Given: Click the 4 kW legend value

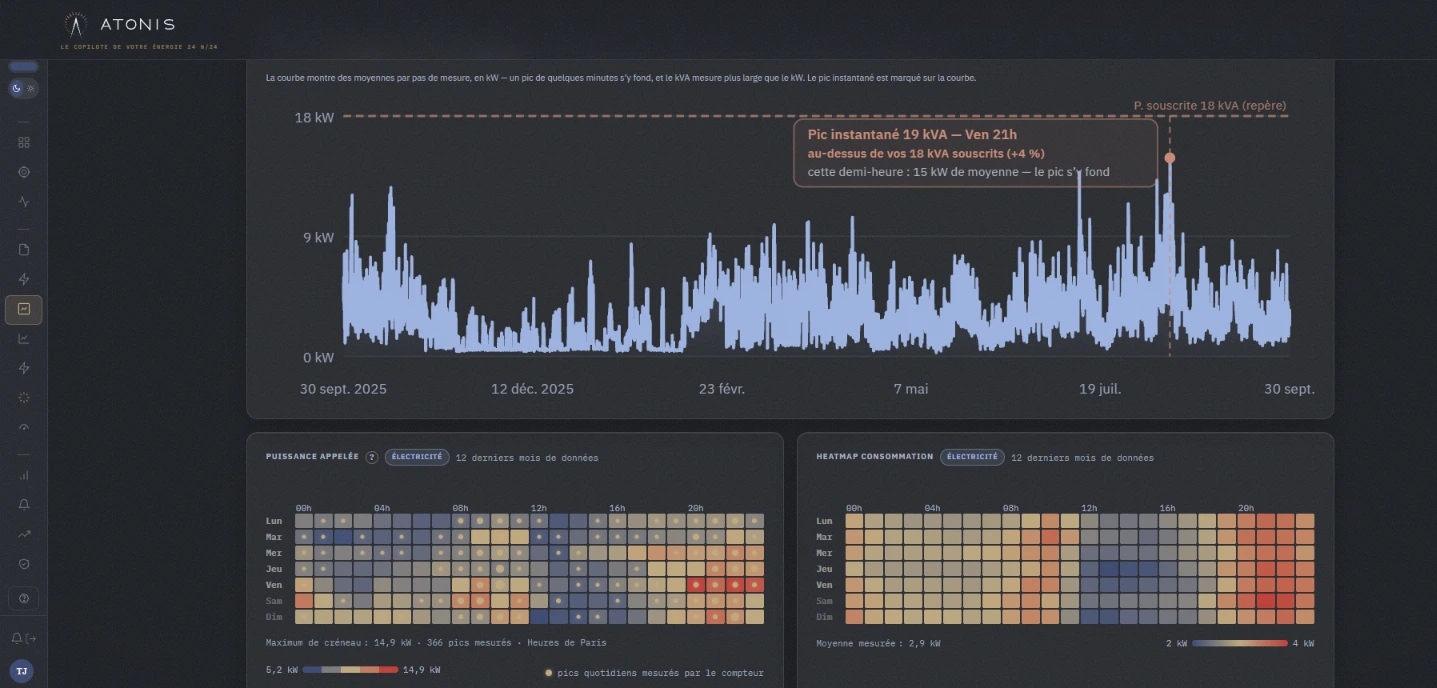Looking at the screenshot, I should [x=1303, y=643].
